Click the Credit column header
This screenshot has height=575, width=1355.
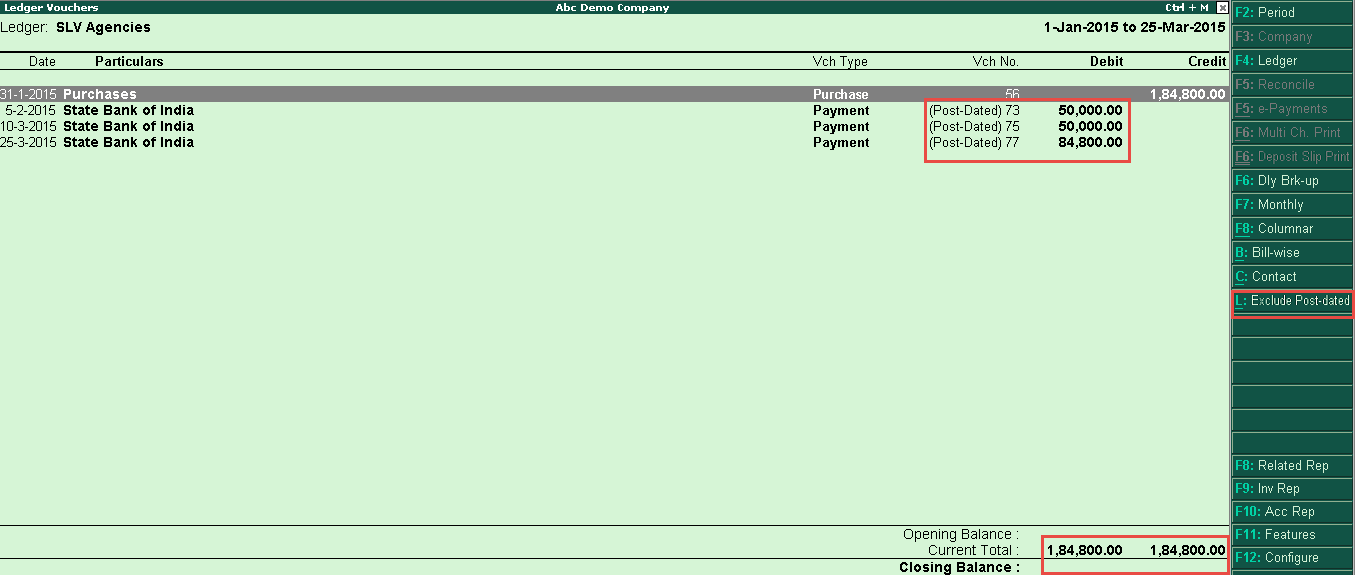pyautogui.click(x=1207, y=61)
